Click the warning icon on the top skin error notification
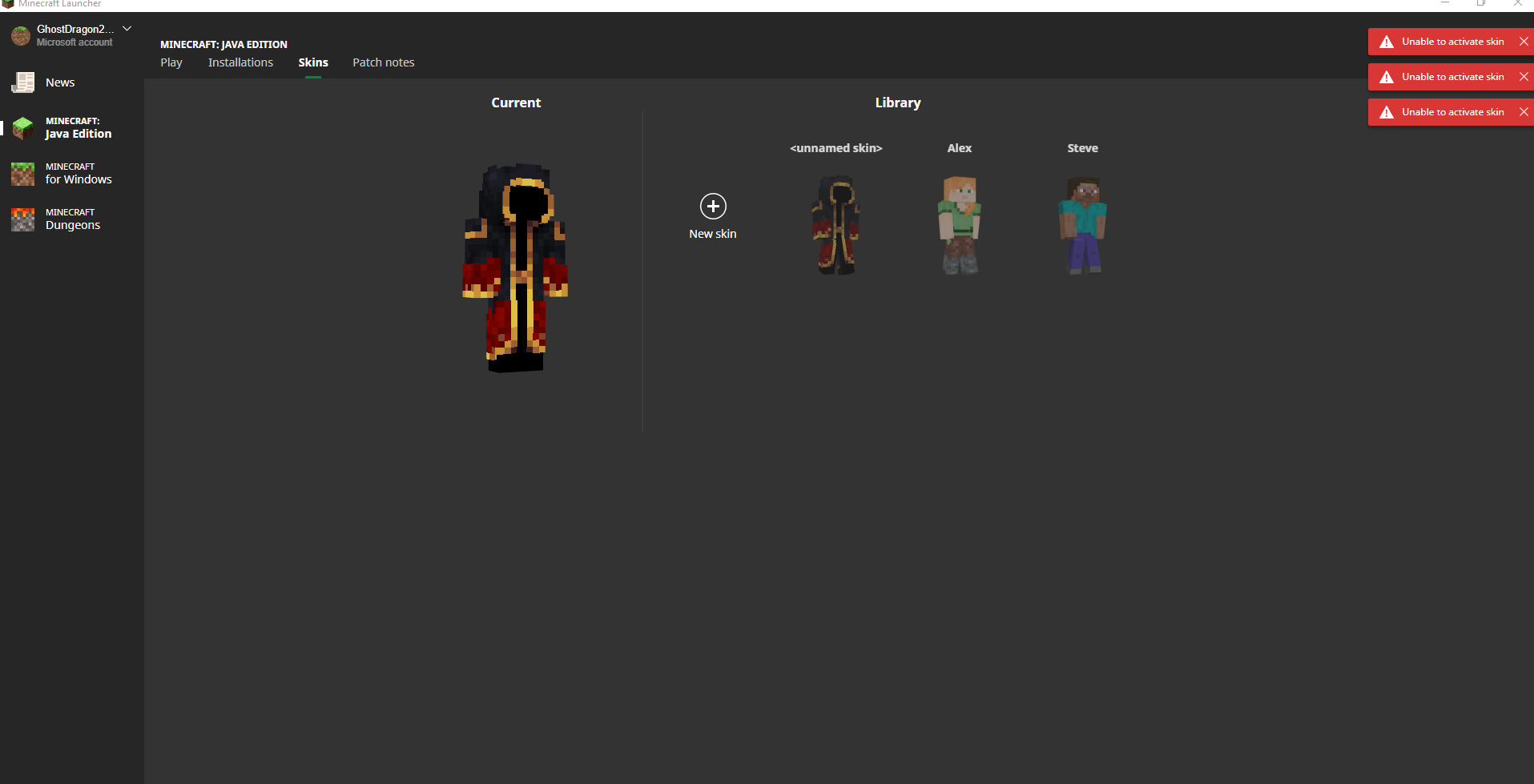 (x=1387, y=42)
